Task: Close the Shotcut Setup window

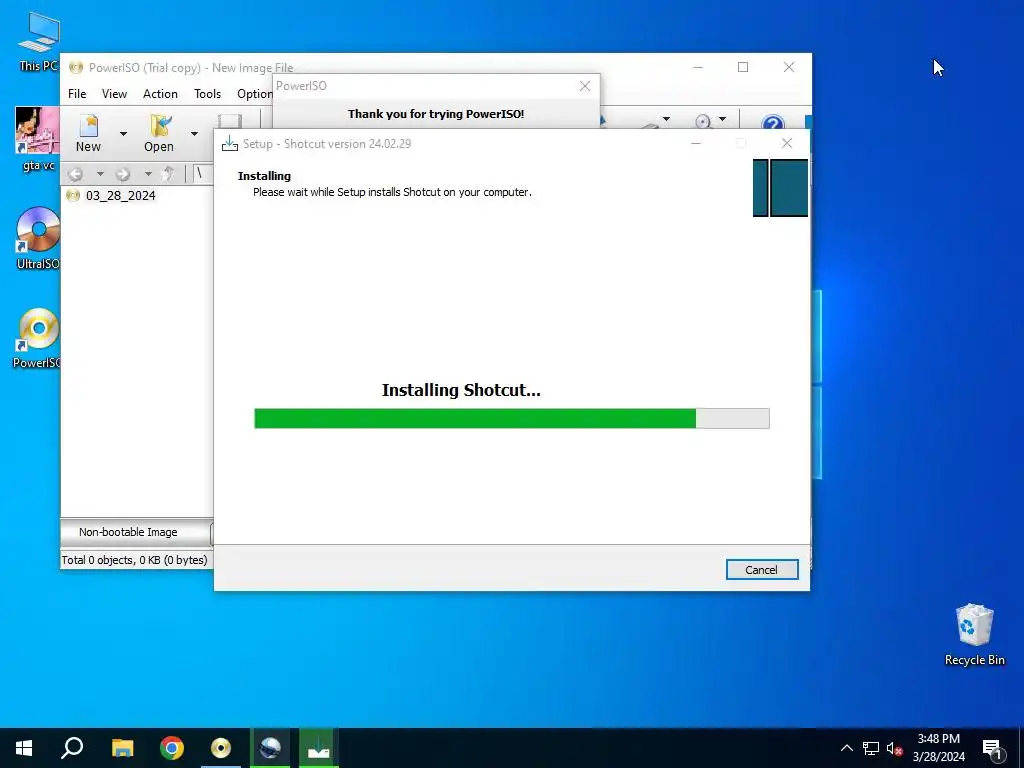Action: tap(787, 144)
